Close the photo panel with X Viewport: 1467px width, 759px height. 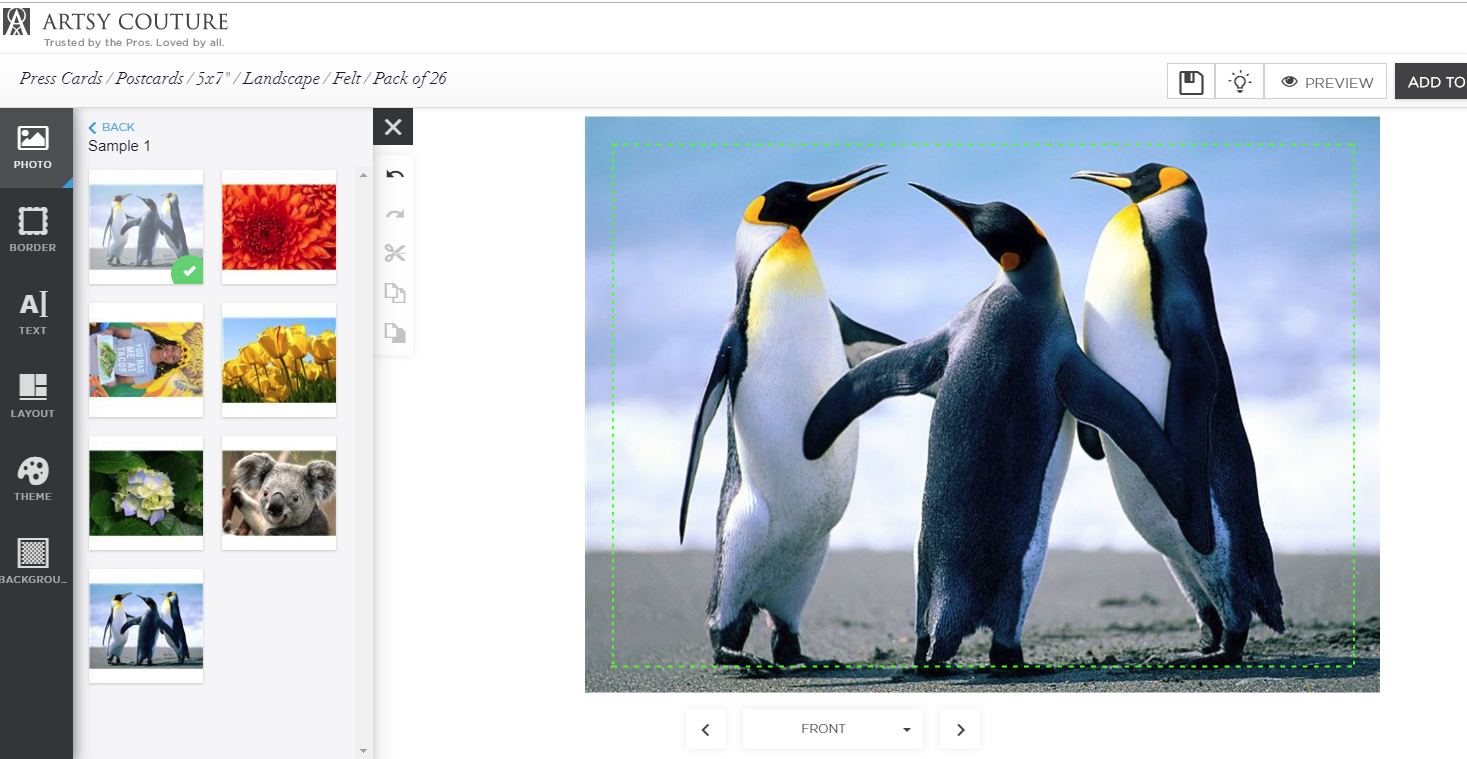393,127
